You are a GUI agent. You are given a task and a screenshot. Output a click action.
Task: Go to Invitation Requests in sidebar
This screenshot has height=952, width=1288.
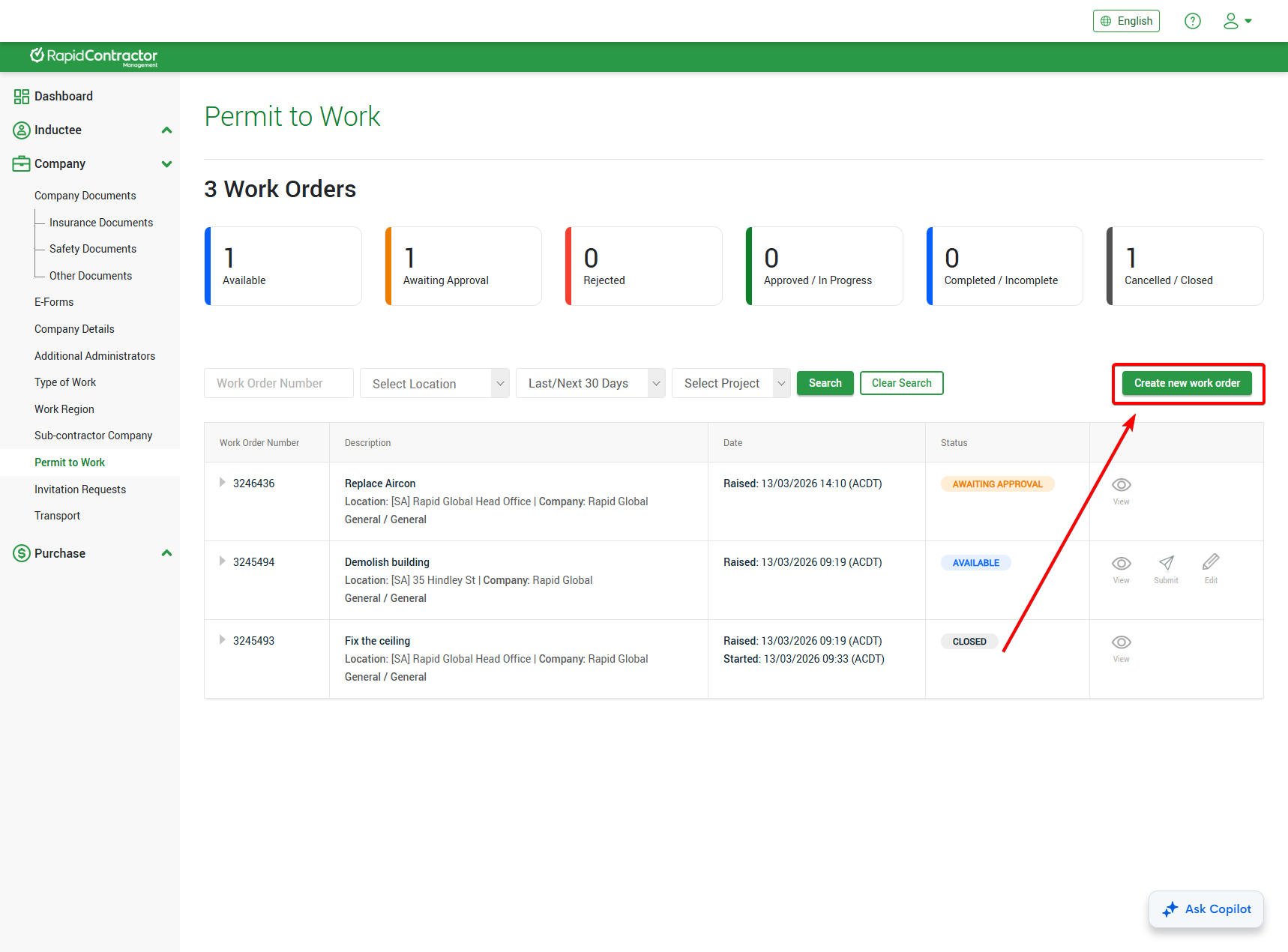pos(80,489)
